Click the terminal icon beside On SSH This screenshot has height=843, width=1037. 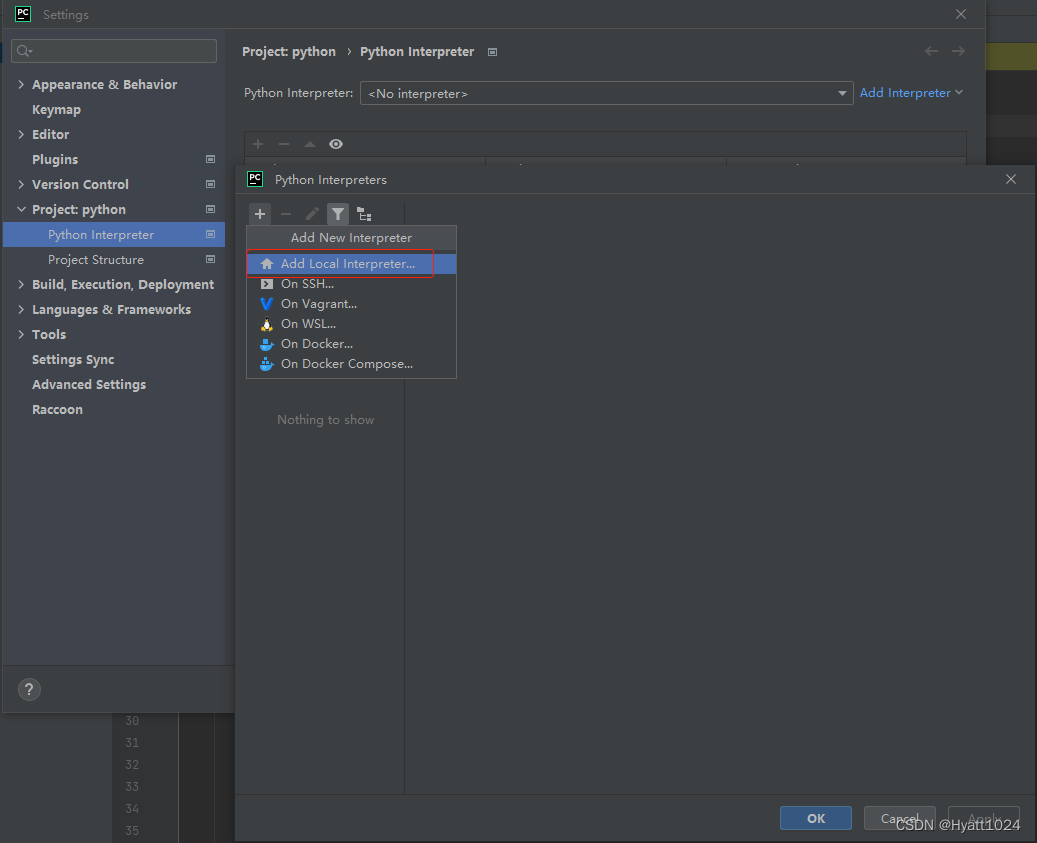(x=267, y=284)
